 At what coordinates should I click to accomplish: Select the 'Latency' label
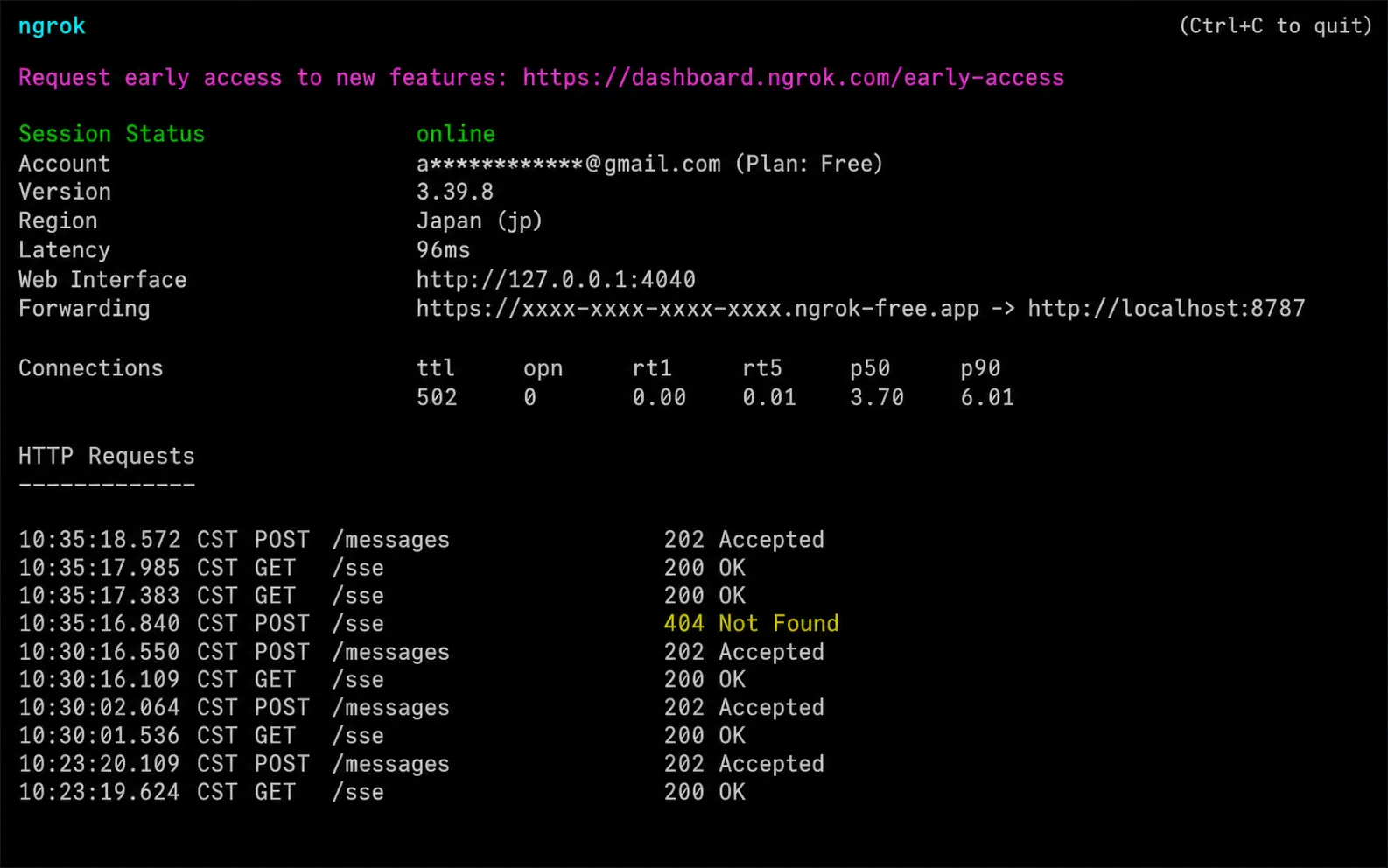[65, 250]
